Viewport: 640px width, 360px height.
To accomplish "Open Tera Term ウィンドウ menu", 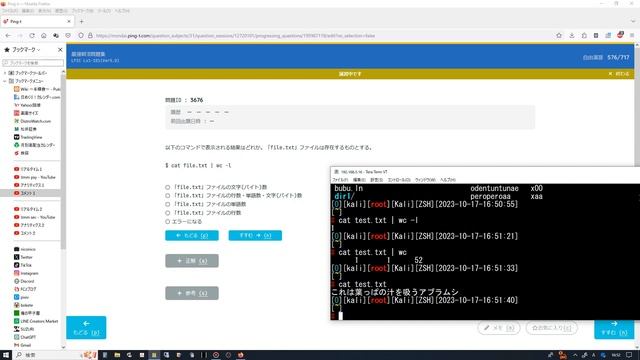I will (x=425, y=180).
